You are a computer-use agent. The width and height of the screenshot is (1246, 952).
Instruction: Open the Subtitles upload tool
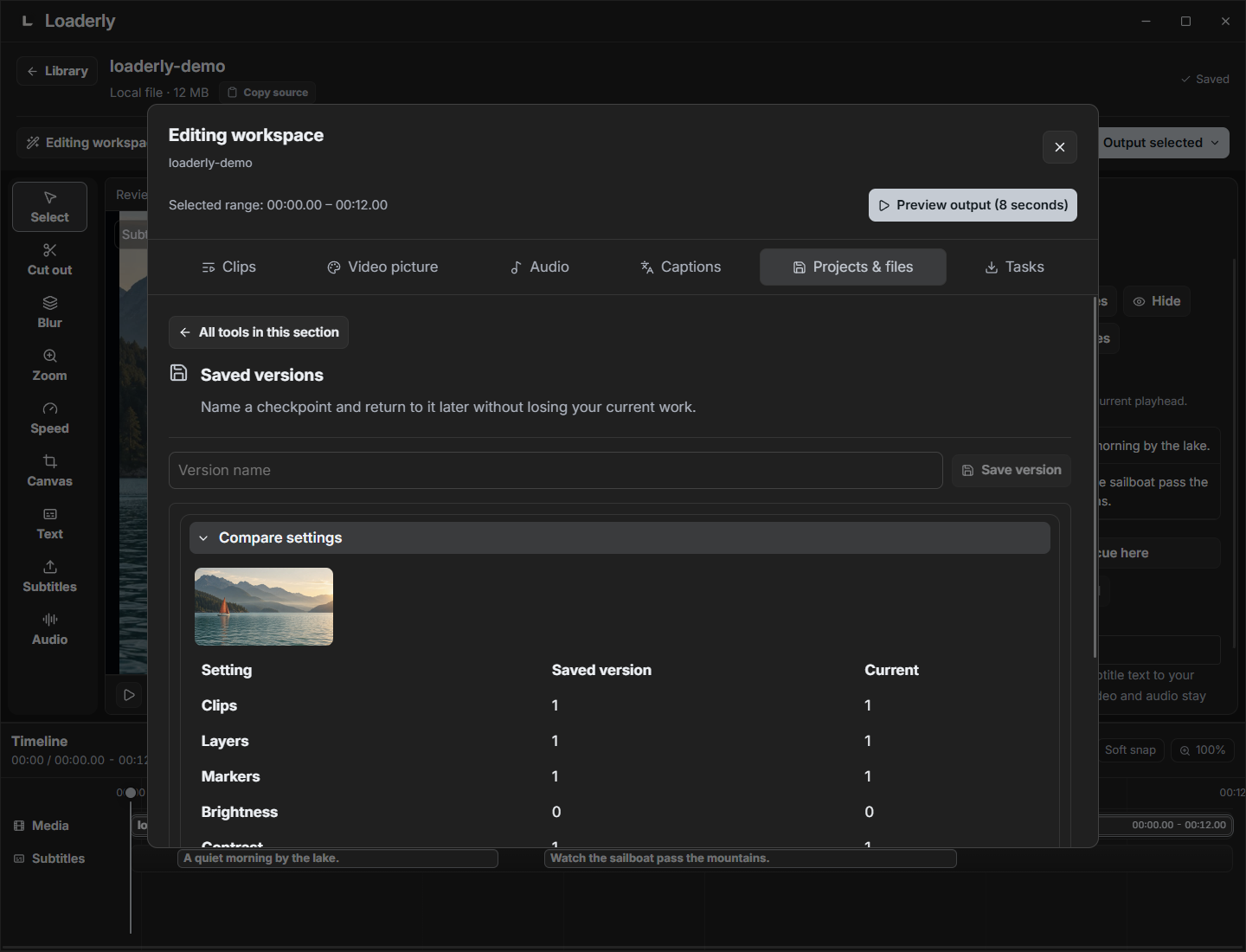(x=49, y=576)
